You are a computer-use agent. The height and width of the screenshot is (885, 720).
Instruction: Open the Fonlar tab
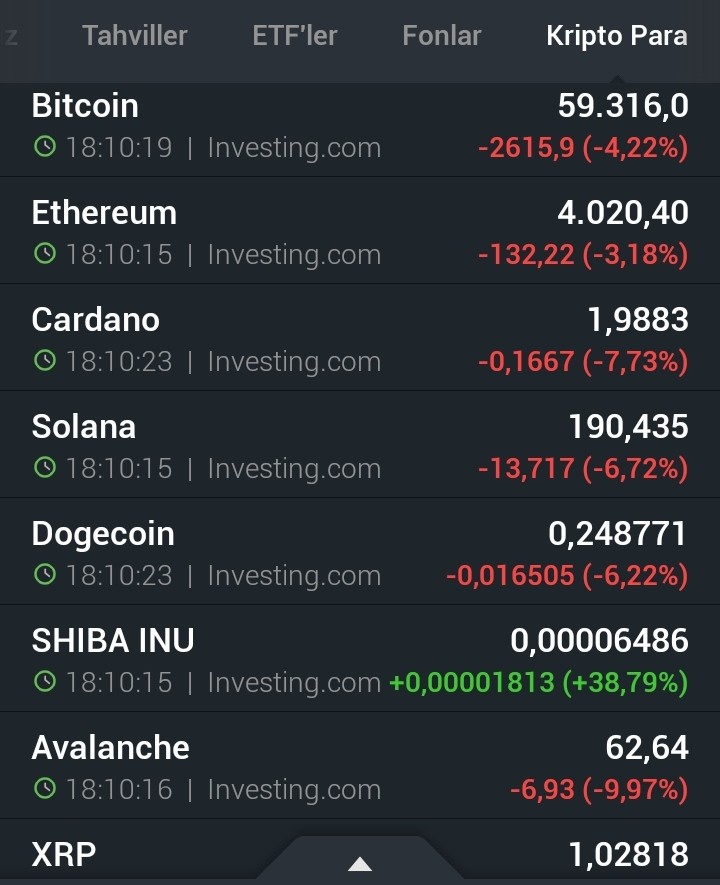(x=442, y=36)
